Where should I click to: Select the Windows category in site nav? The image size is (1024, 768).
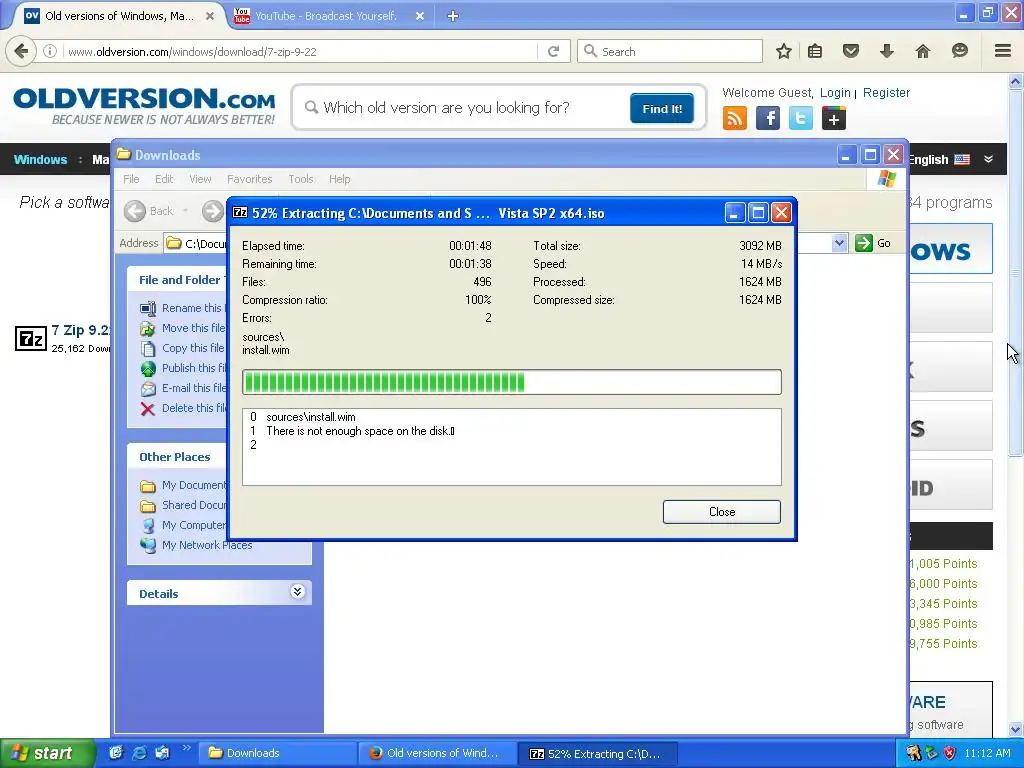point(40,159)
